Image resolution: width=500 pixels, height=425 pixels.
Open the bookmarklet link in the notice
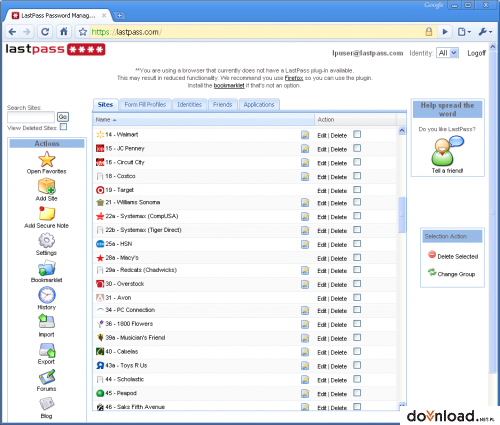(229, 86)
